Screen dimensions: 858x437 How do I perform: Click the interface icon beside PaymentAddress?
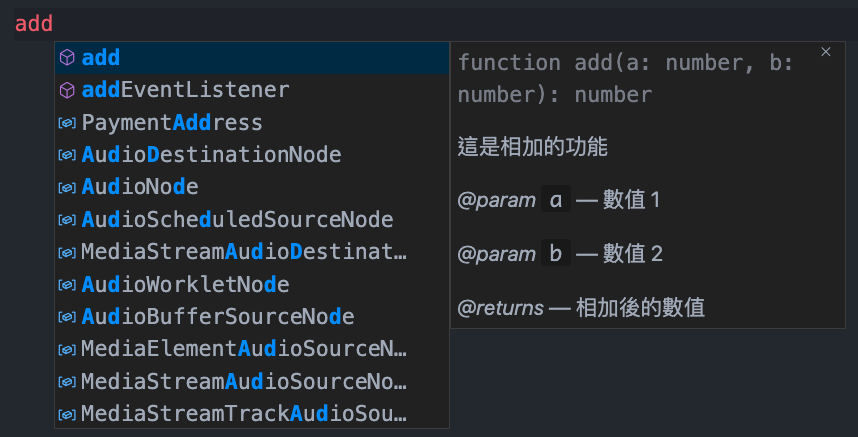(67, 123)
